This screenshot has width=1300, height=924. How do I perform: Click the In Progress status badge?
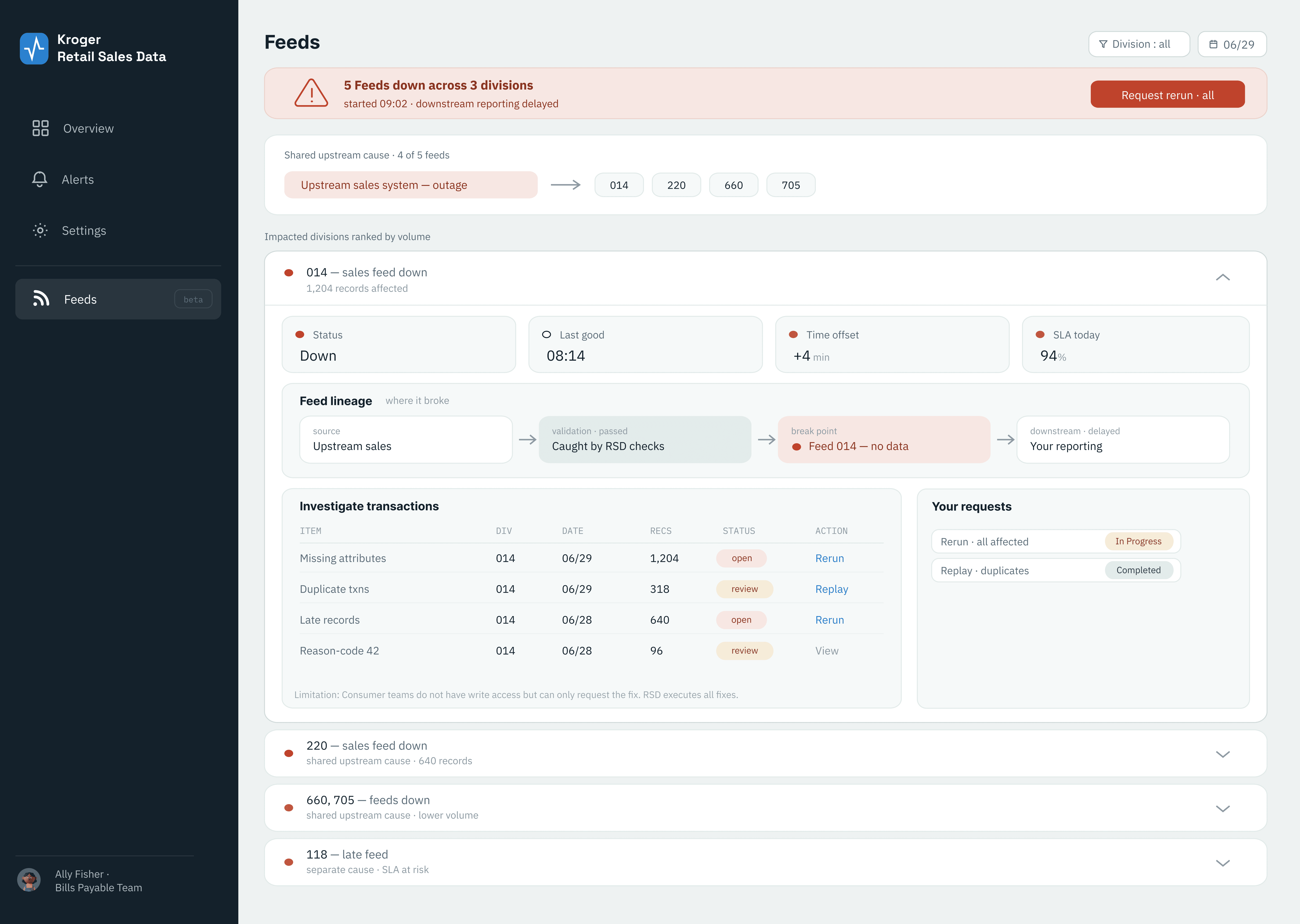[1138, 541]
